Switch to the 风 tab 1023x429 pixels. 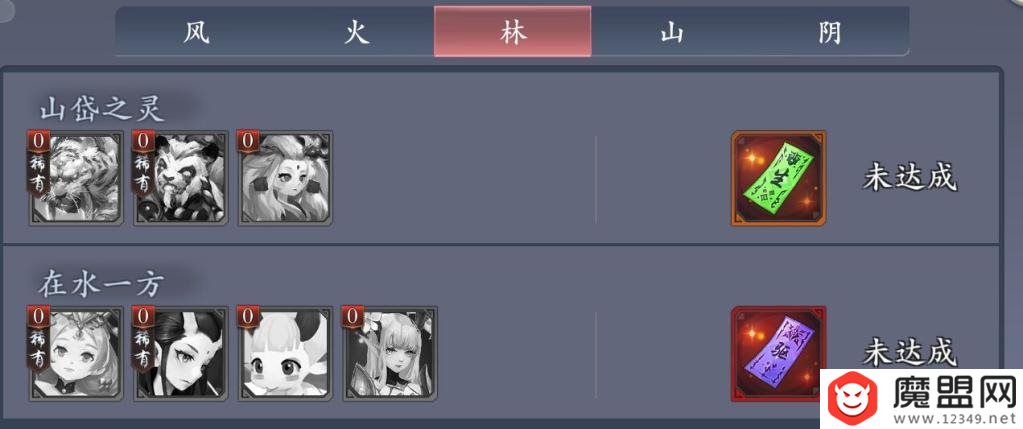coord(196,32)
